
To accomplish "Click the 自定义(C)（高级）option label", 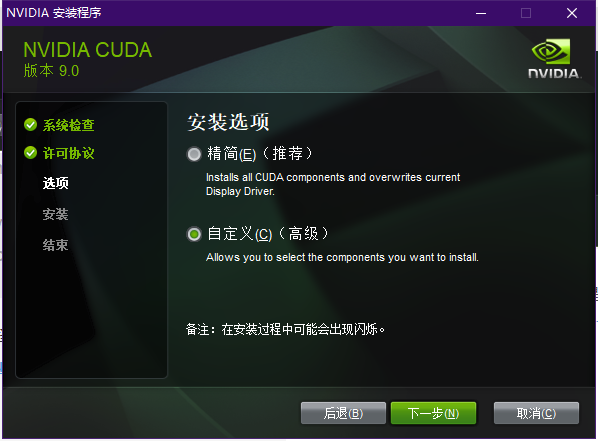I will tap(268, 234).
